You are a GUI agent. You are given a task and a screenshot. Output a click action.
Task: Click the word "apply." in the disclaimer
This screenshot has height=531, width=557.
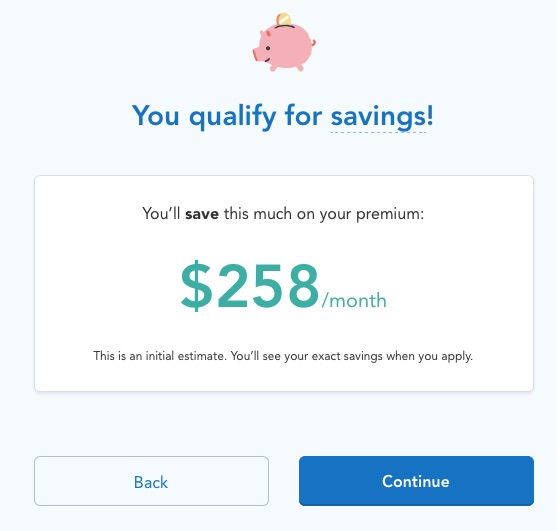(457, 357)
